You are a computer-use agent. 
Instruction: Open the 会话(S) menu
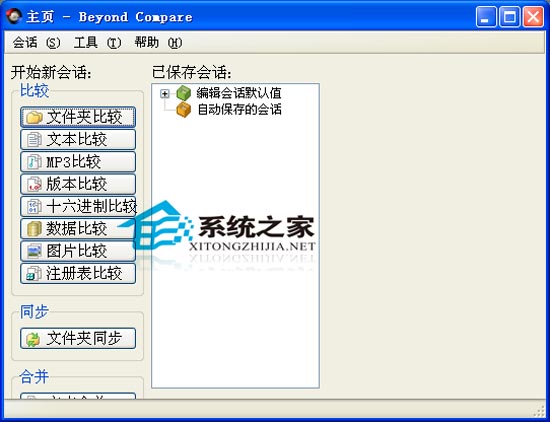(x=36, y=43)
